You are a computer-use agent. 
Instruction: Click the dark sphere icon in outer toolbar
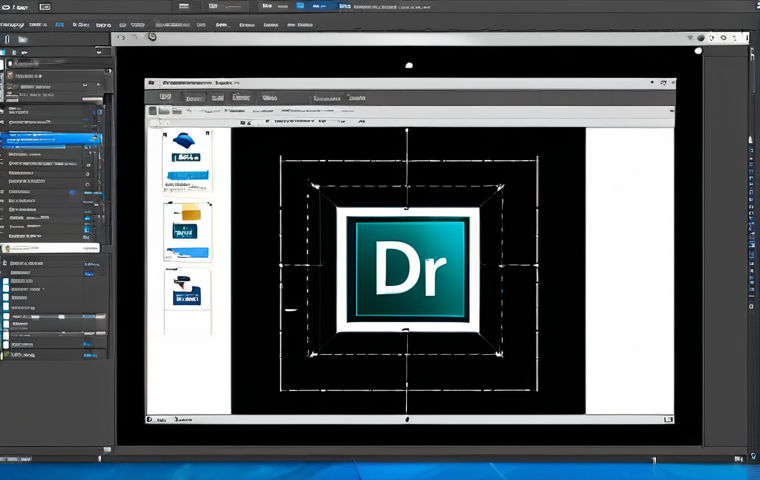(x=701, y=38)
